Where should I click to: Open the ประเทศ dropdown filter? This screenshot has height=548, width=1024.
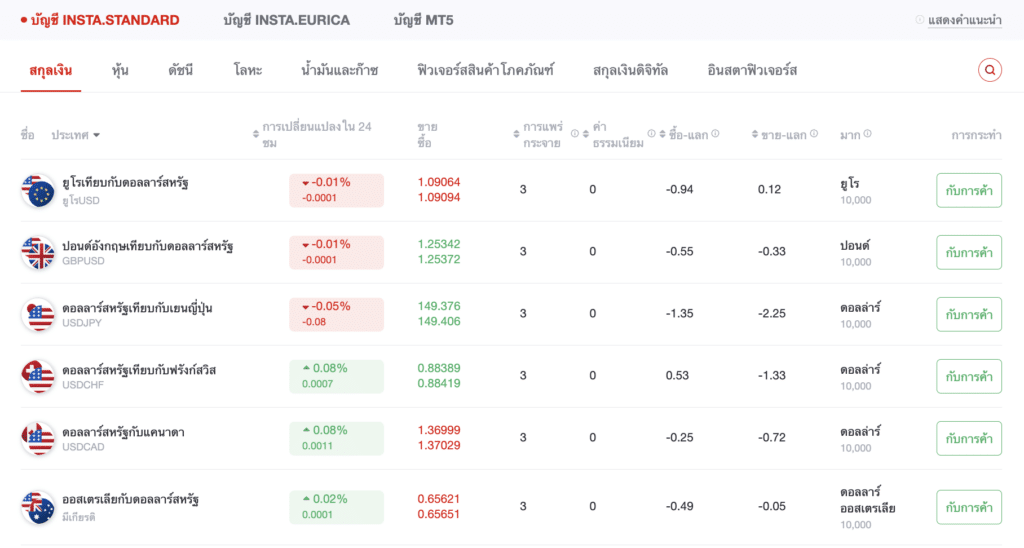pyautogui.click(x=76, y=135)
